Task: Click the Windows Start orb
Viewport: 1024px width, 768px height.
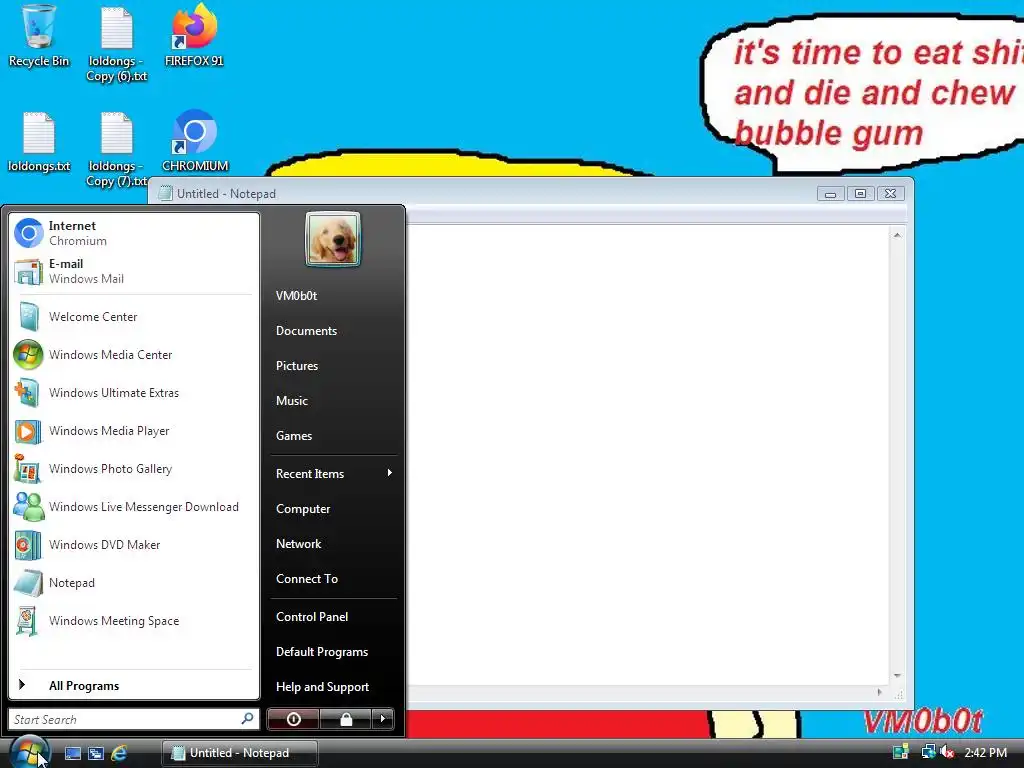Action: (x=29, y=752)
